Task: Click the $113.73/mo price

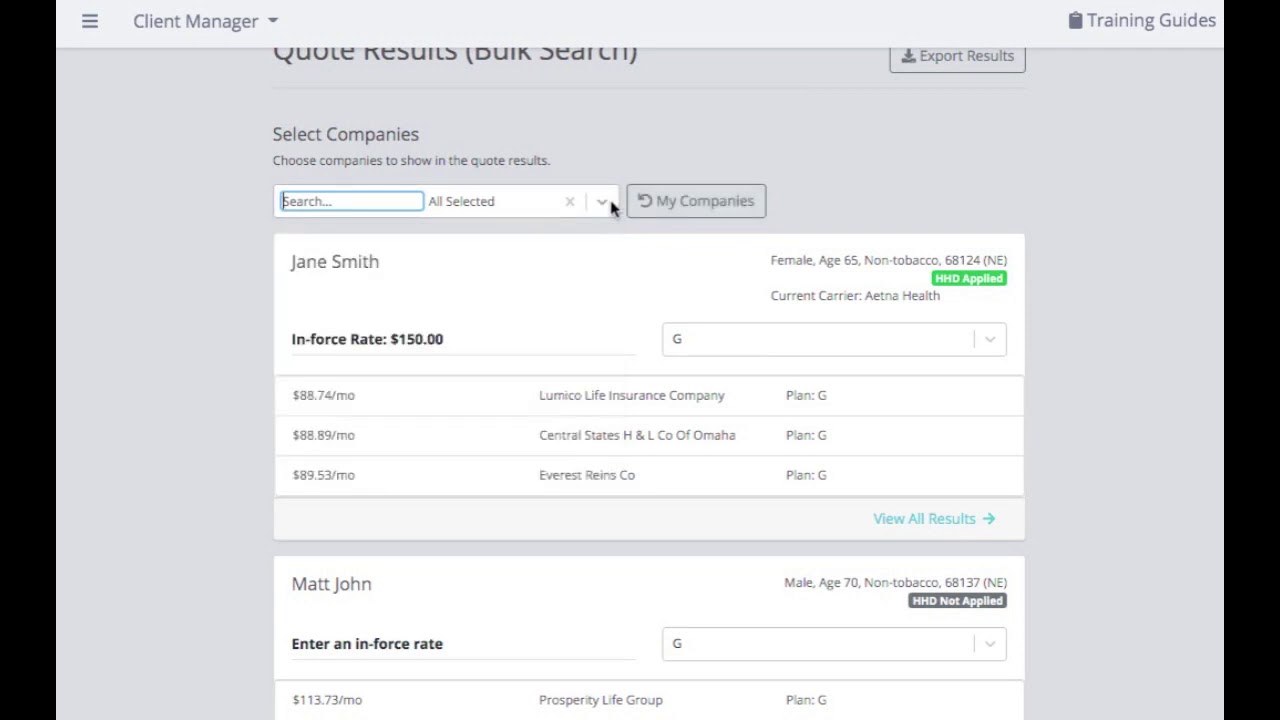Action: pos(327,700)
